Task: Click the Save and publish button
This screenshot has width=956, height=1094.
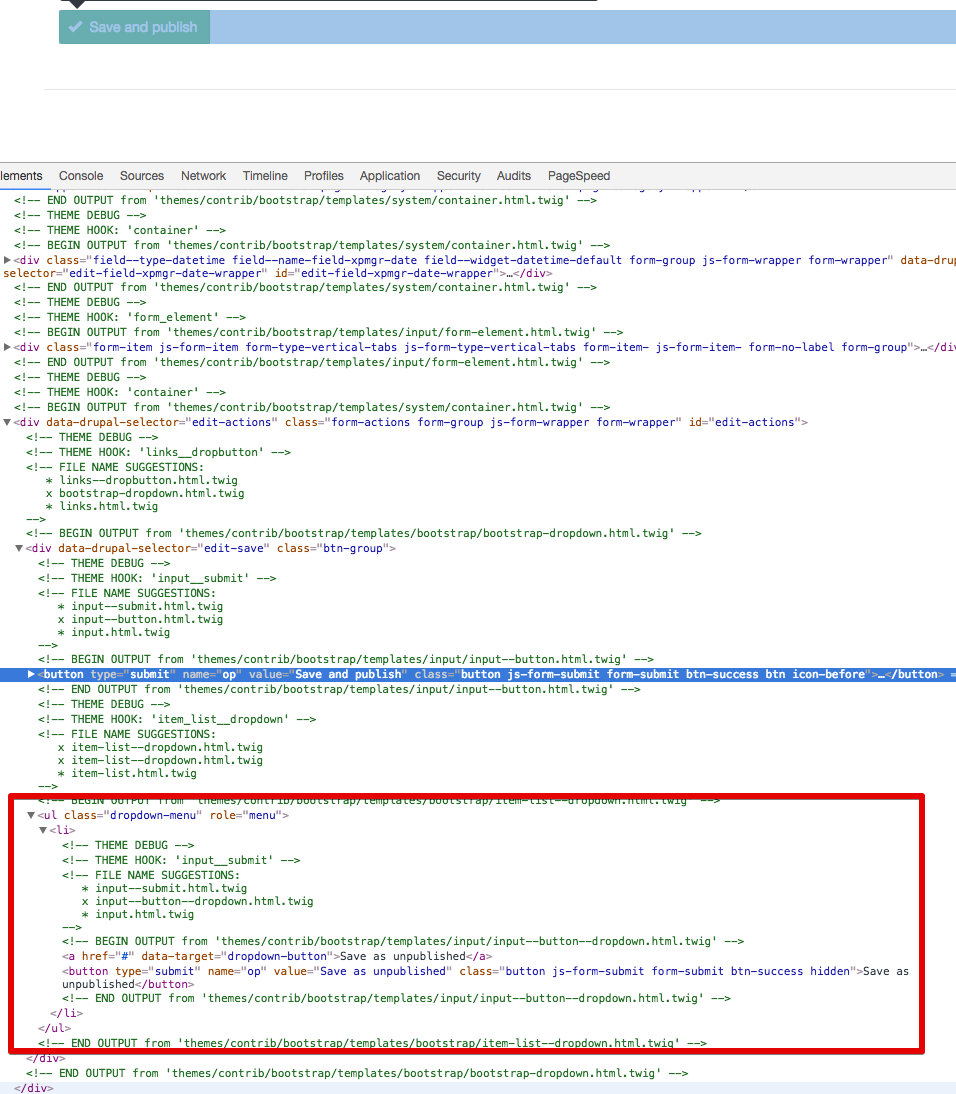Action: click(x=134, y=27)
